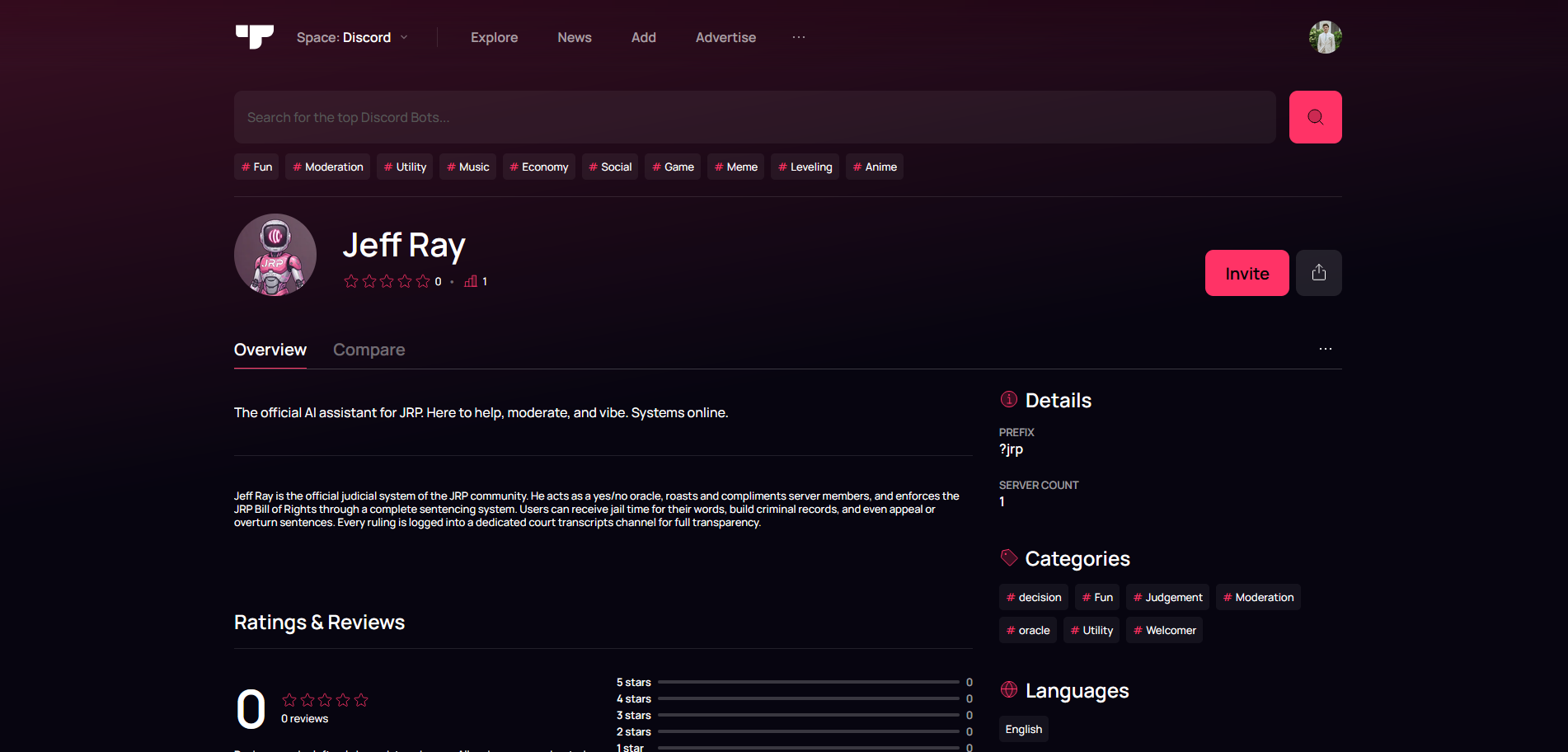
Task: Open the Fun category in sidebar
Action: (x=1097, y=597)
